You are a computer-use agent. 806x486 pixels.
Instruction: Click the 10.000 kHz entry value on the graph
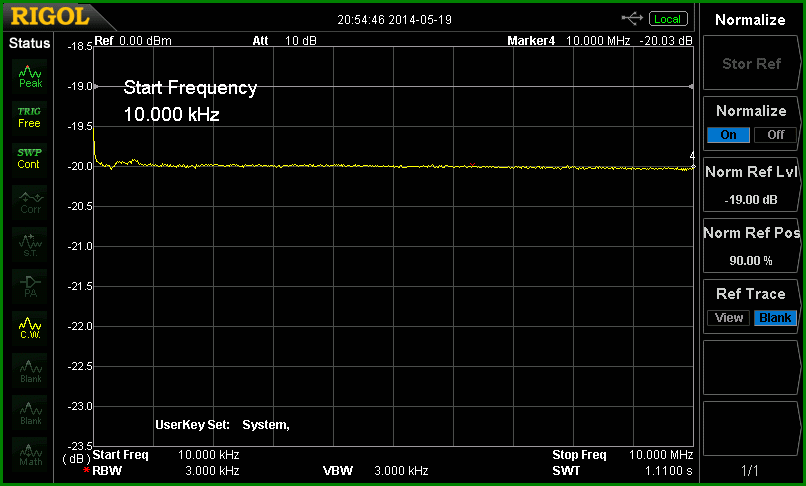[172, 114]
